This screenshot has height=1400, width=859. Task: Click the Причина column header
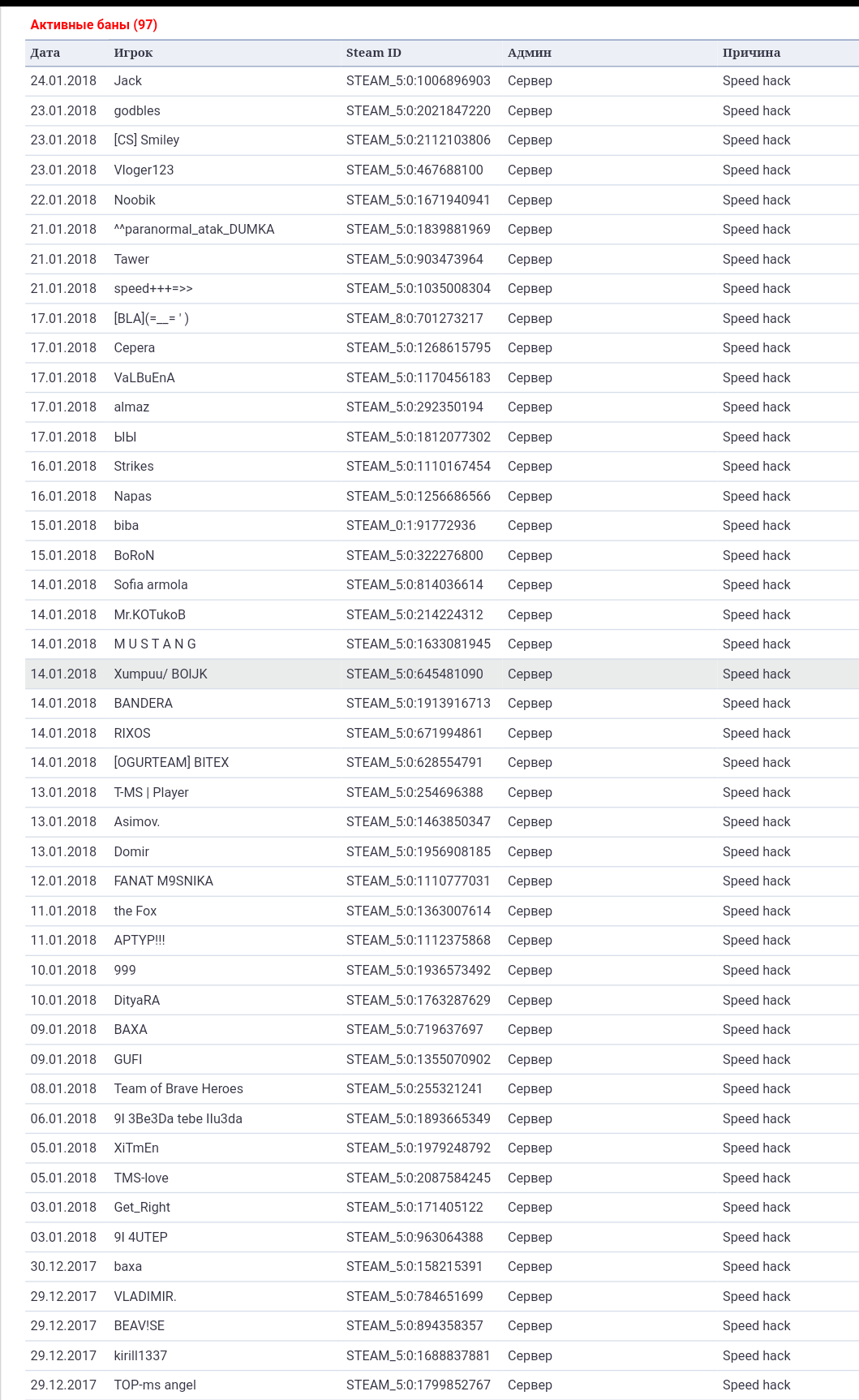pos(751,53)
